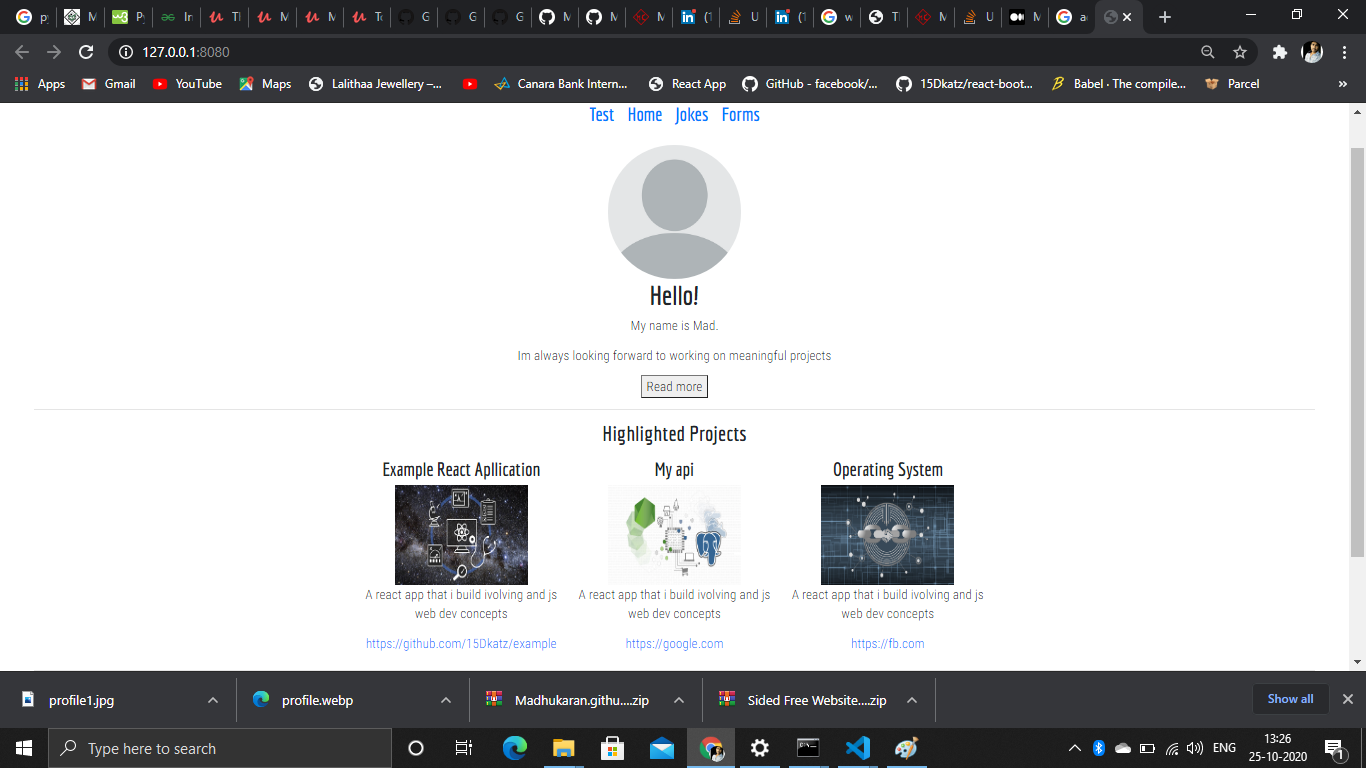Open the Sided Free Website....zip download
Viewport: 1366px width, 768px height.
pos(803,700)
